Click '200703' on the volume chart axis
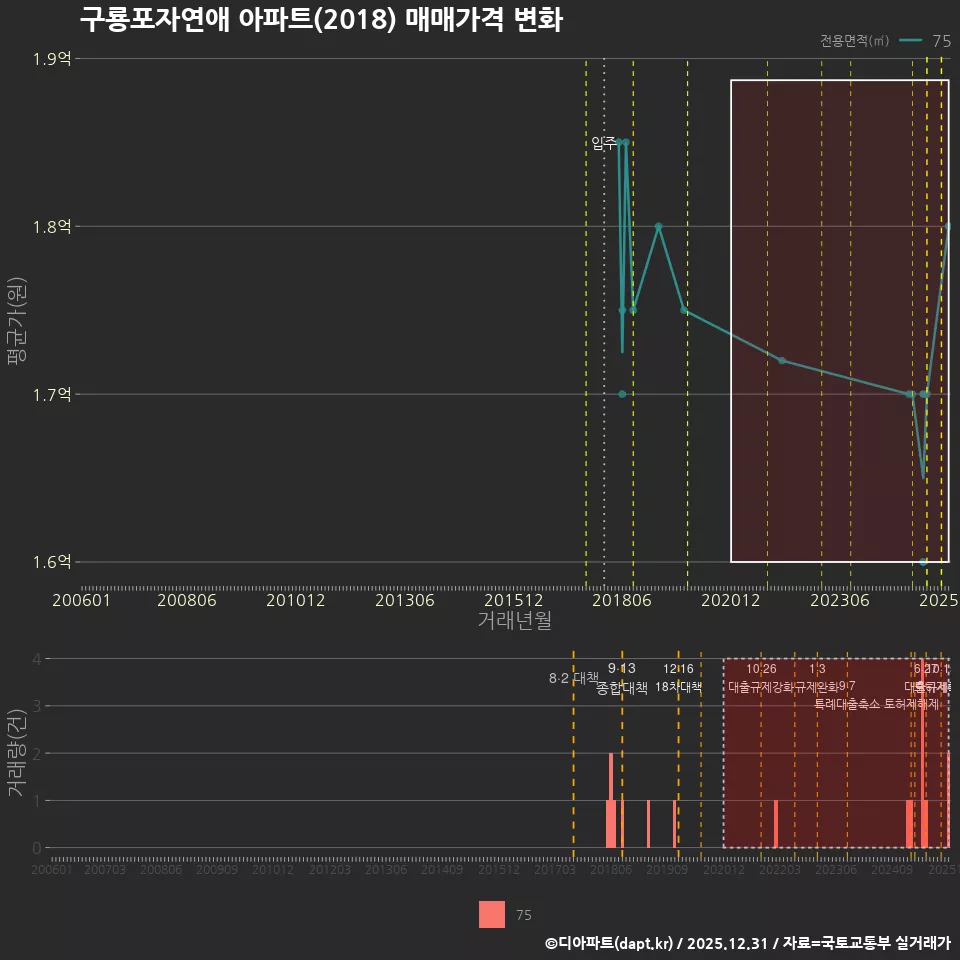This screenshot has height=960, width=960. tap(105, 869)
